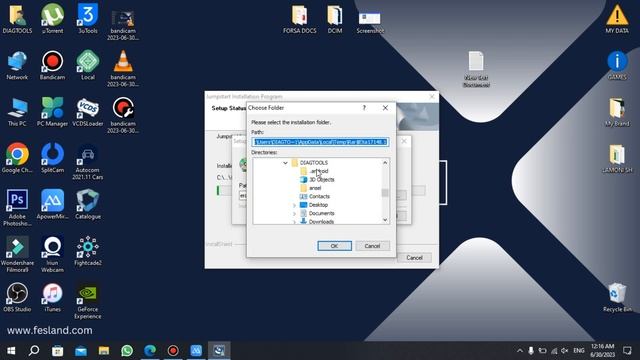640x360 pixels.
Task: Collapse the DIAGTOOLS tree node
Action: coord(285,163)
